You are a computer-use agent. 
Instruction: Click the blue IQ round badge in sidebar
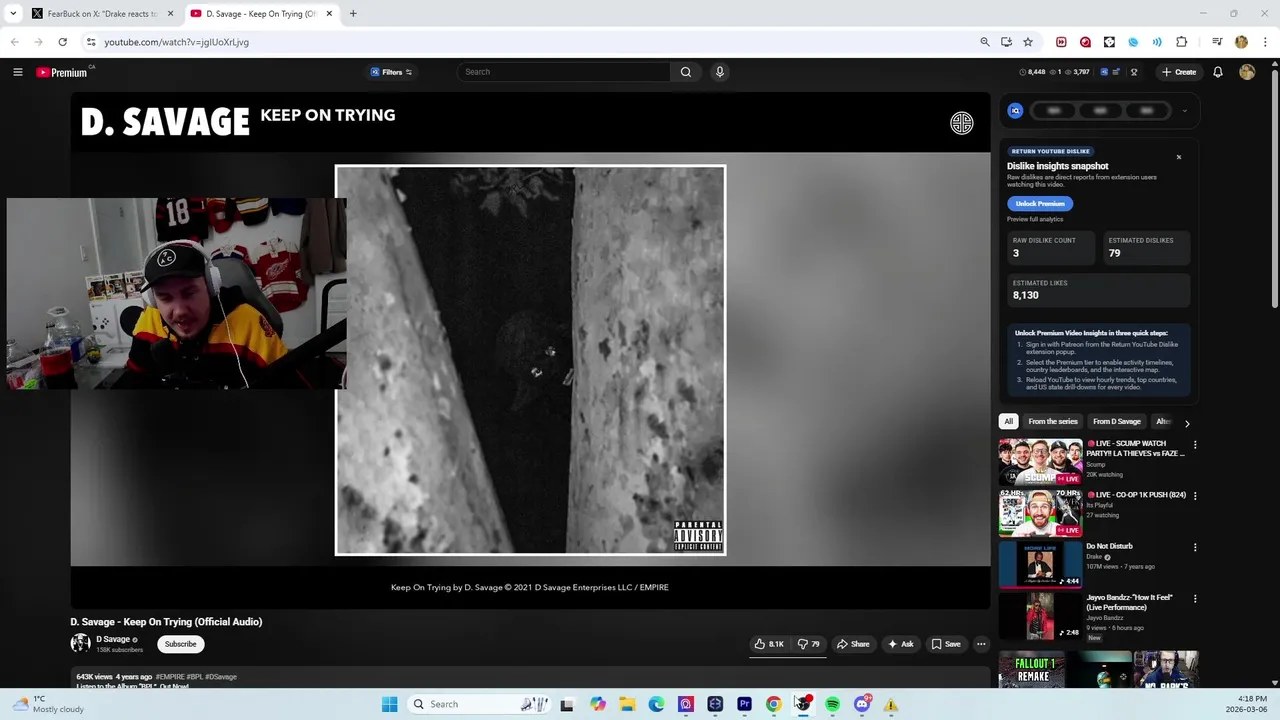[x=1015, y=111]
